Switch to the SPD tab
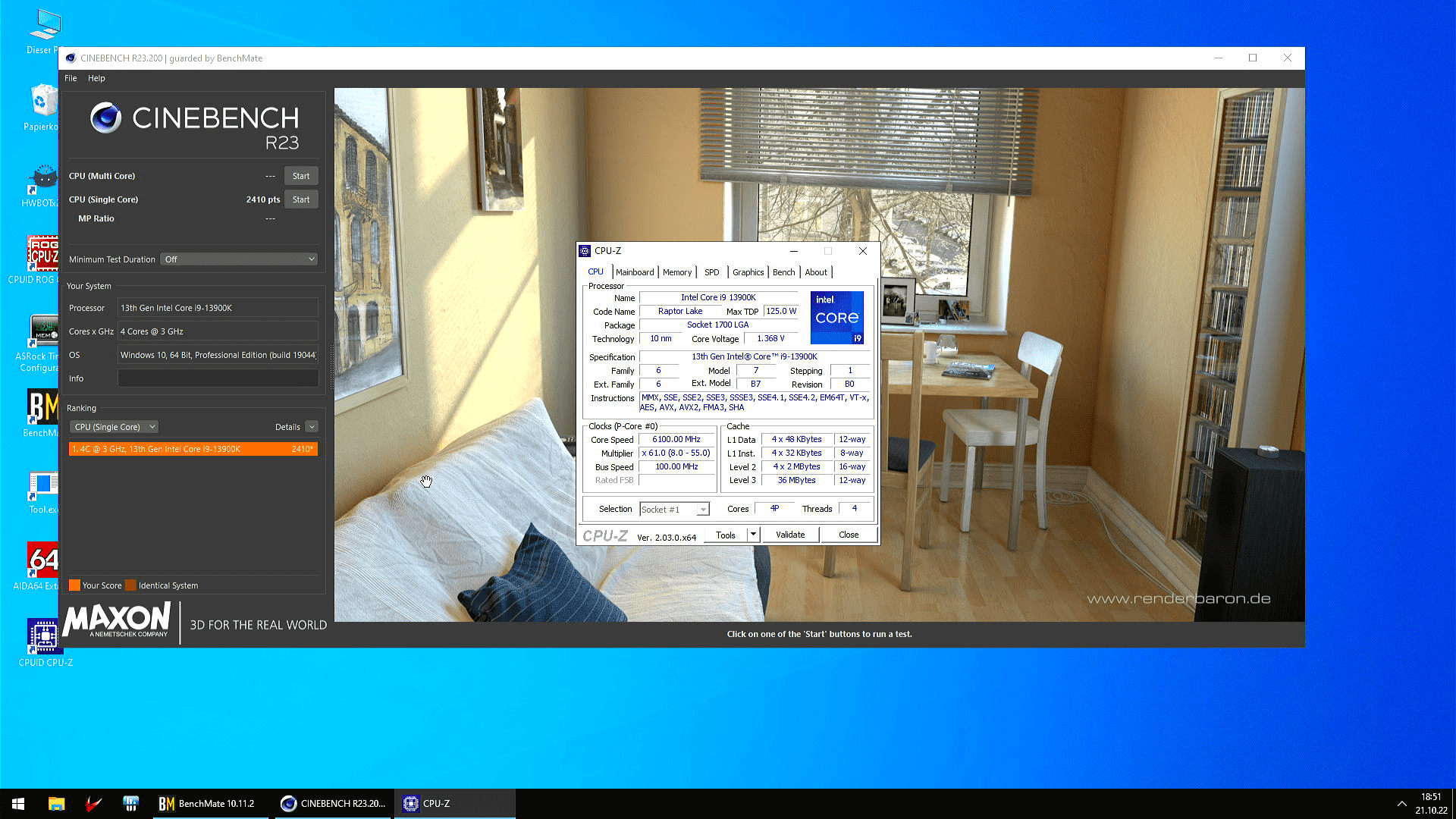 point(711,272)
